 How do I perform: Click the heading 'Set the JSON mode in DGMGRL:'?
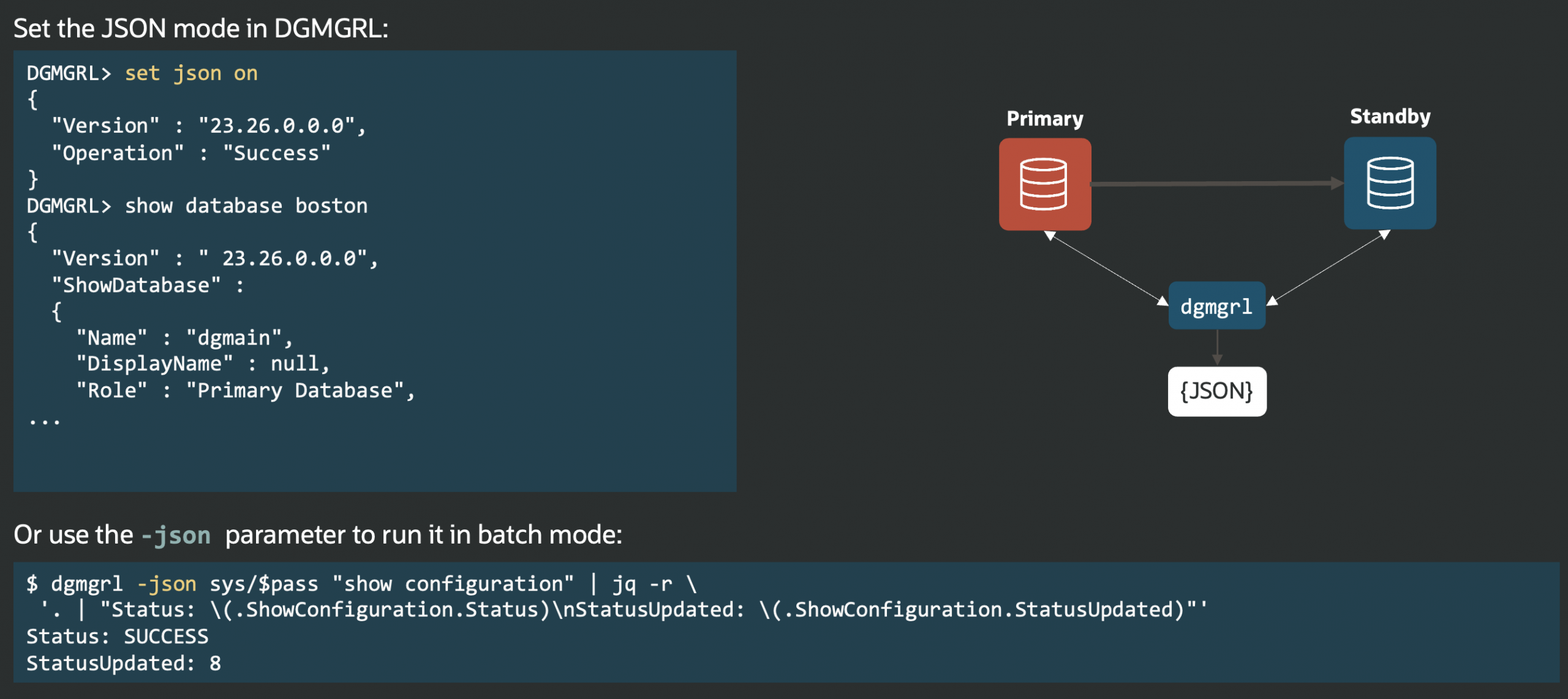point(201,29)
